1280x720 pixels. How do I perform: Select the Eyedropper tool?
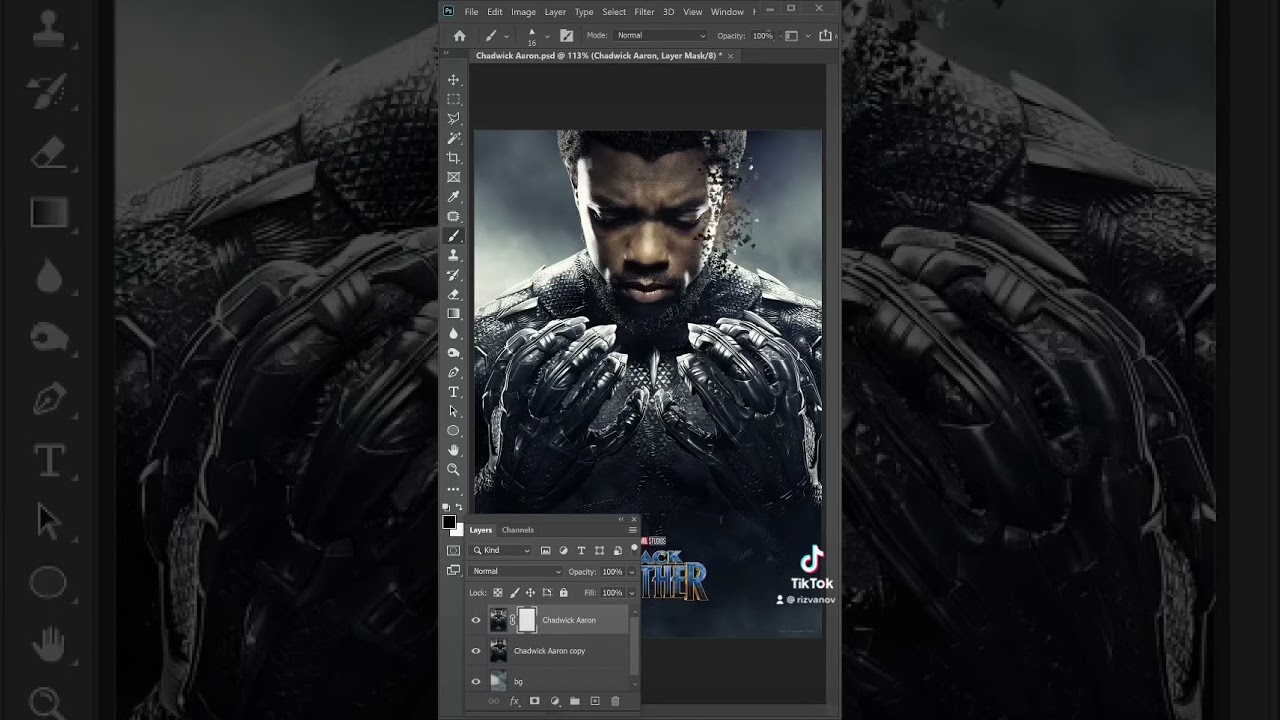pyautogui.click(x=453, y=197)
